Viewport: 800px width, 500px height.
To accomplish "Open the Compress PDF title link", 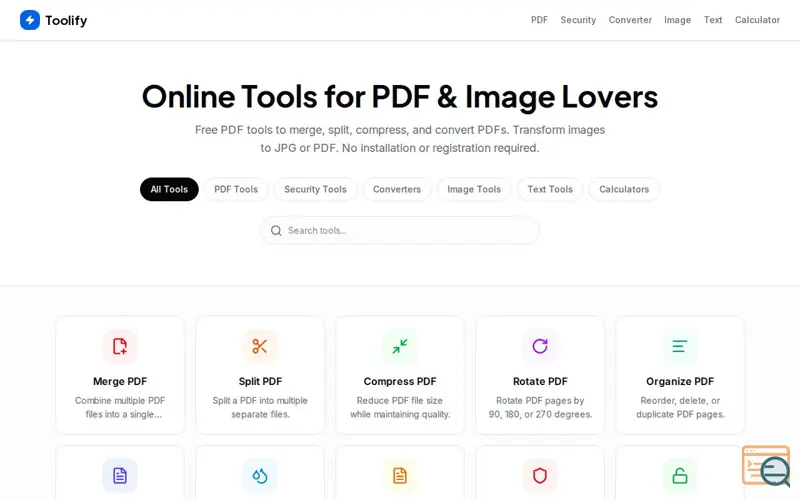I will pyautogui.click(x=400, y=381).
